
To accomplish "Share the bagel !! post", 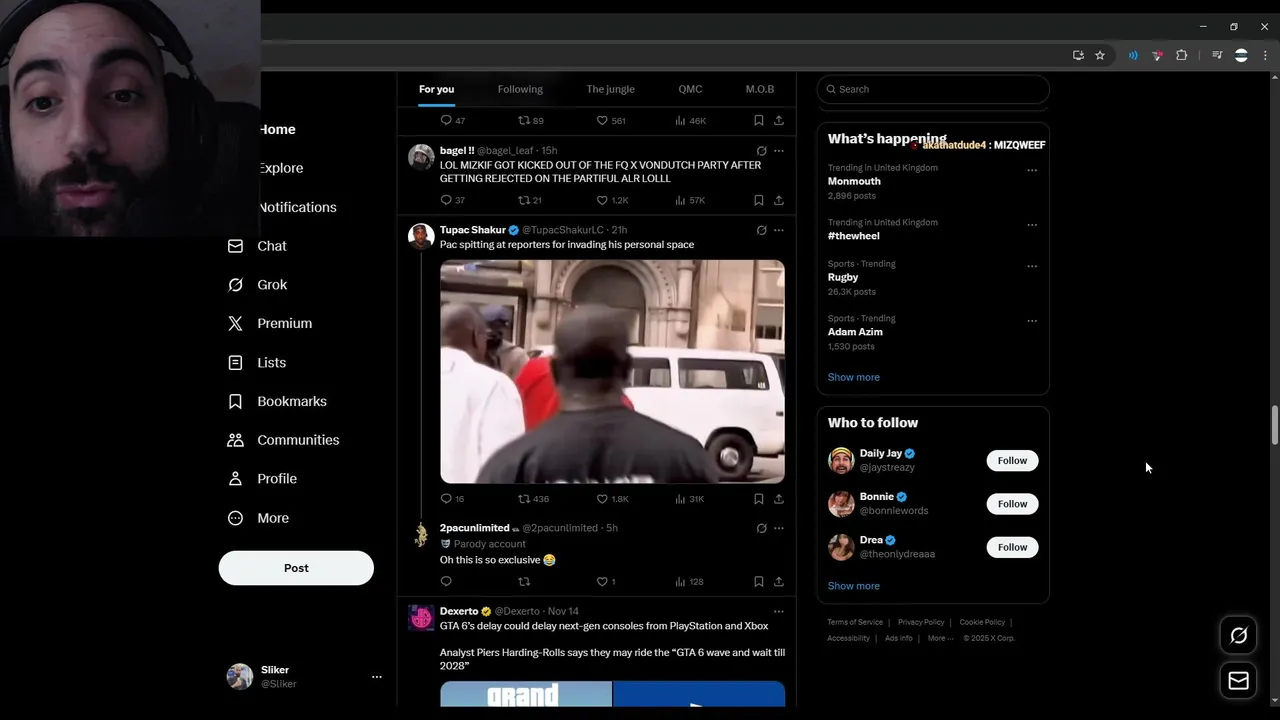I will pos(778,200).
